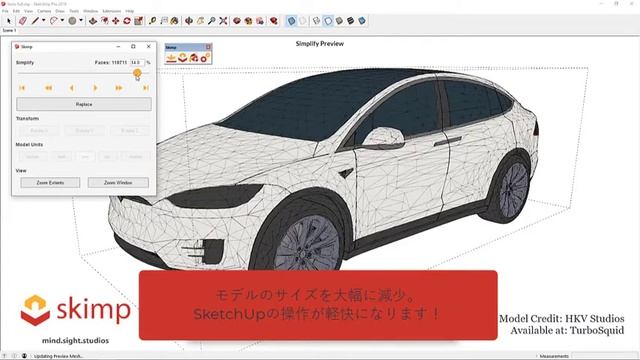The image size is (640, 360).
Task: Click the person icon in status bar
Action: click(x=24, y=356)
